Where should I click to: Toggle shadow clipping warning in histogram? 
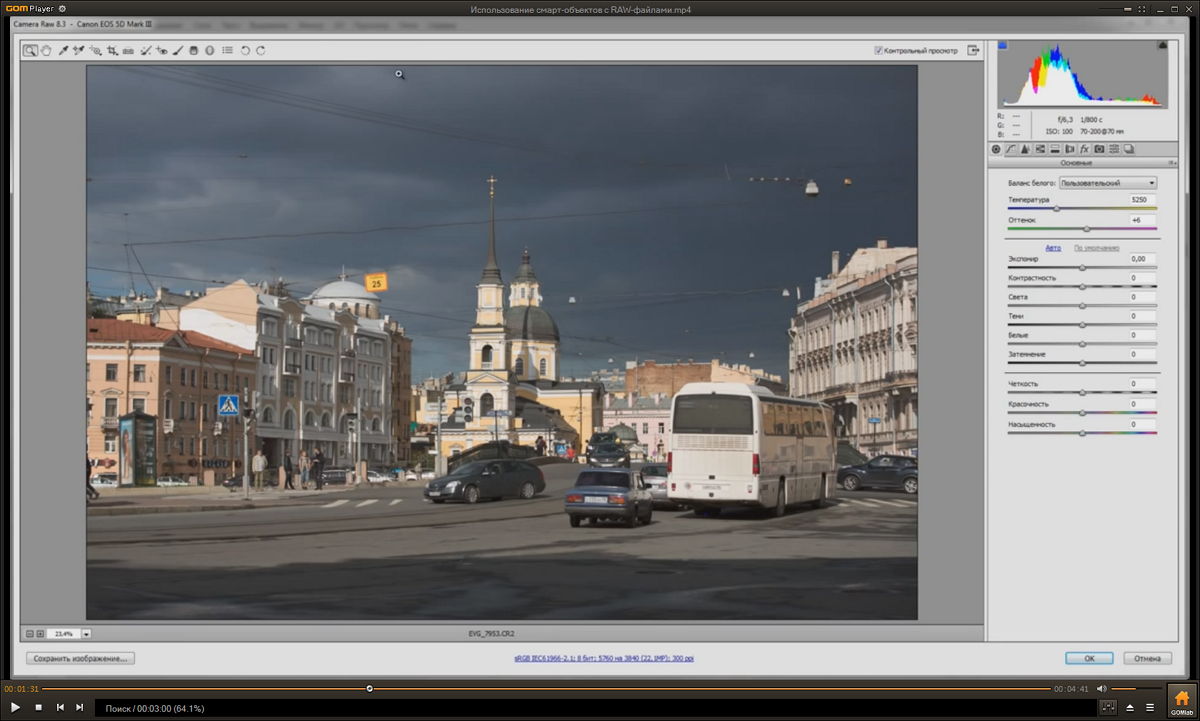coord(1003,45)
